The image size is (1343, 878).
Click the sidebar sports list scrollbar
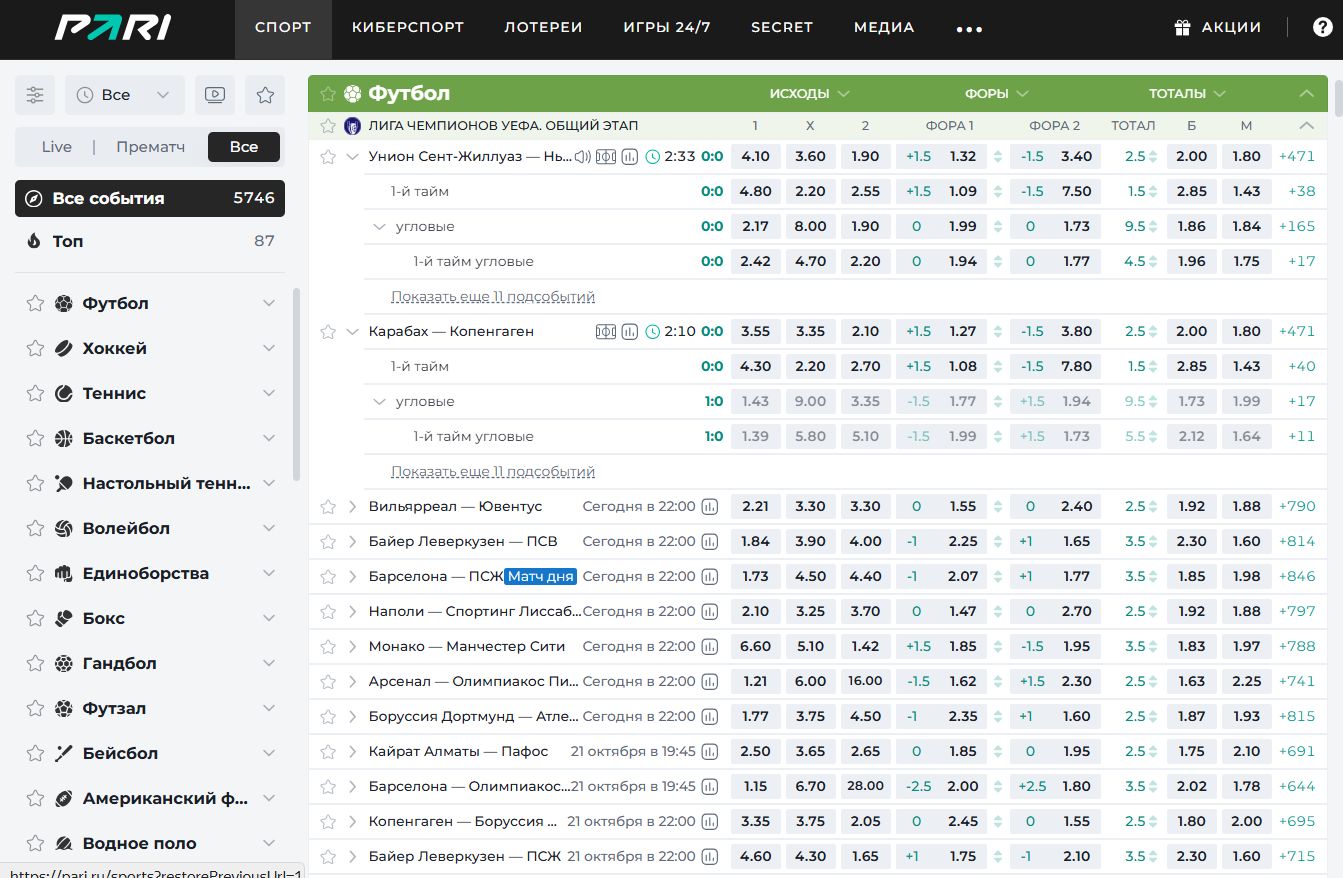point(296,385)
